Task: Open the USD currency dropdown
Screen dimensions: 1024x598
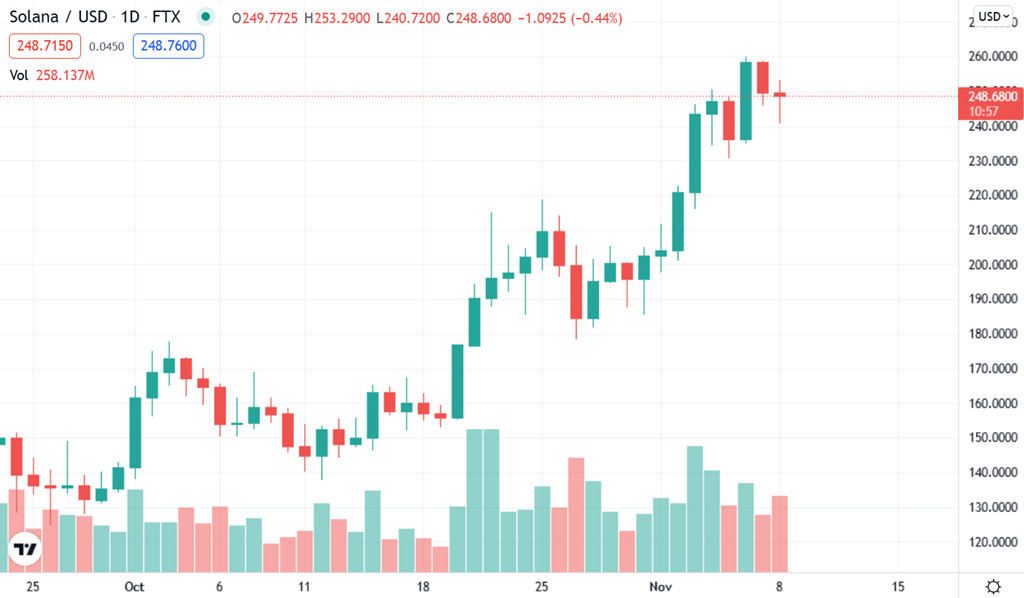Action: 994,16
